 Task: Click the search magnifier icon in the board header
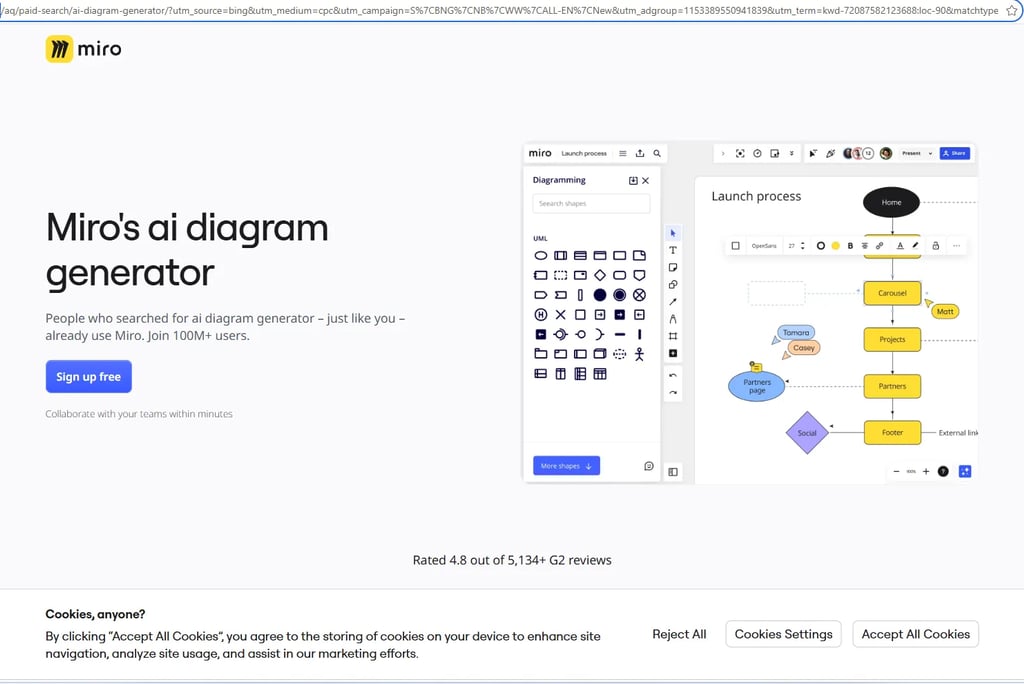(x=657, y=154)
